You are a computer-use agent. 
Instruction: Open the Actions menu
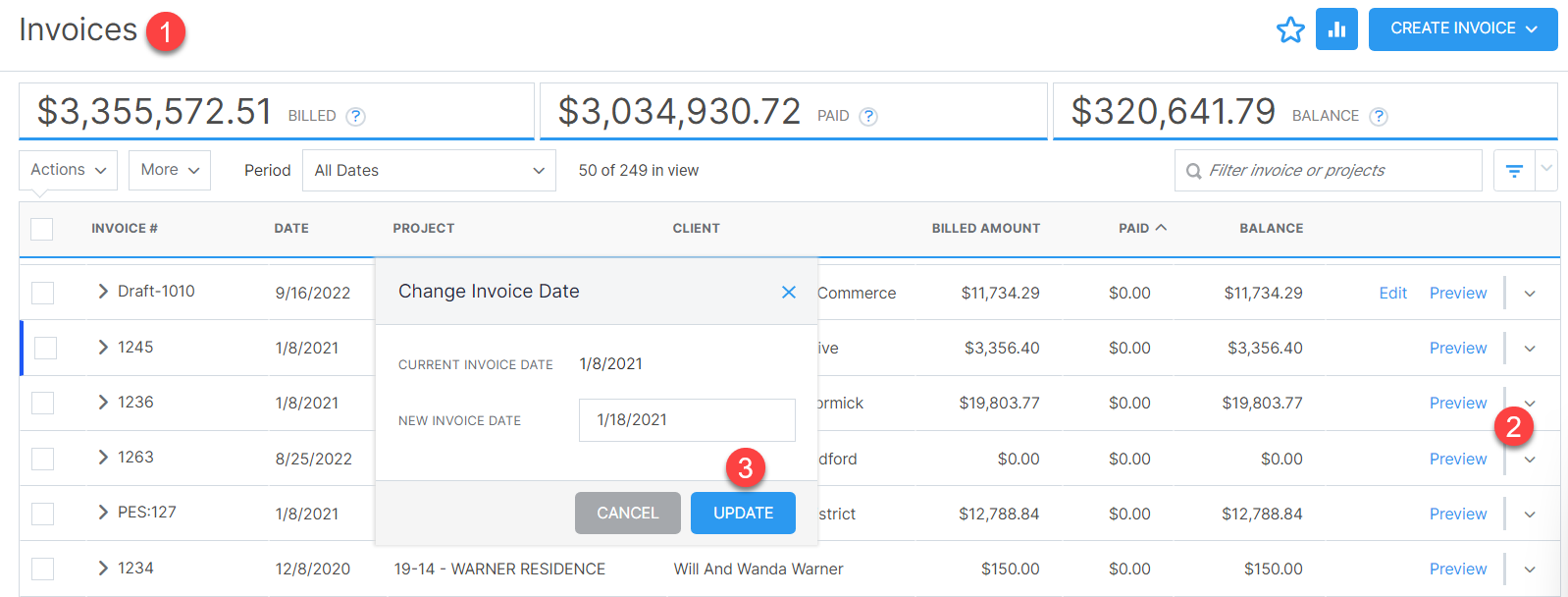(68, 170)
